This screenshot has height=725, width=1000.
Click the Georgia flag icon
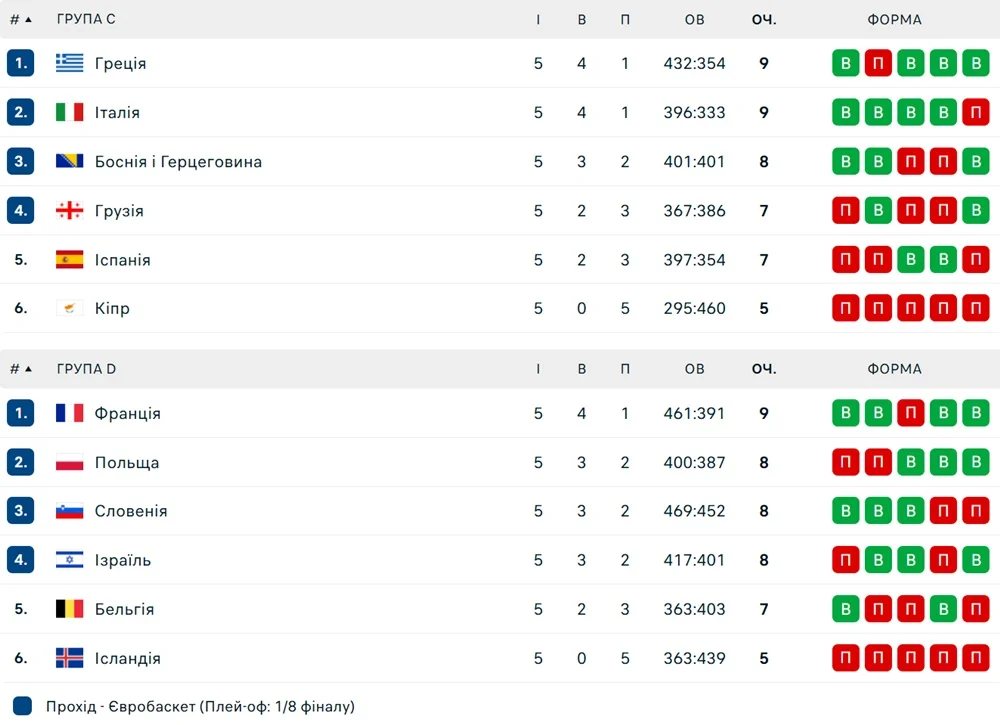pos(69,210)
